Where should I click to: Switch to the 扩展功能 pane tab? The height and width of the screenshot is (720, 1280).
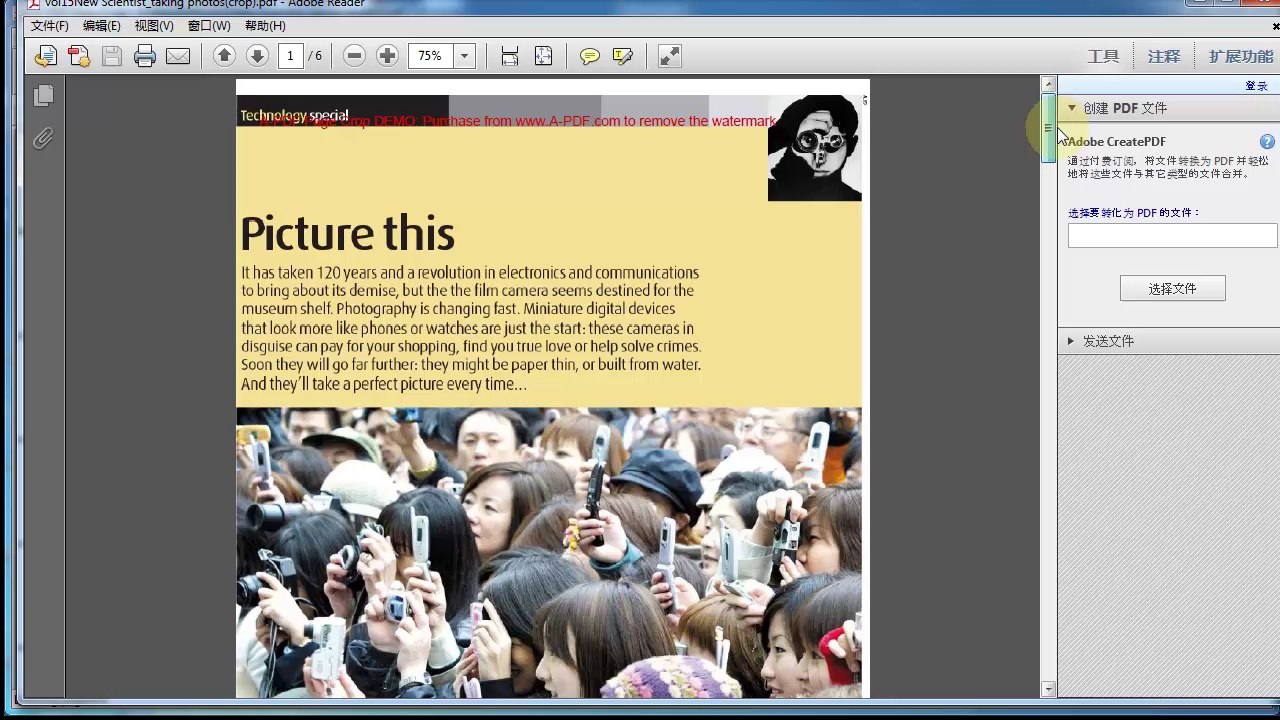pyautogui.click(x=1241, y=56)
